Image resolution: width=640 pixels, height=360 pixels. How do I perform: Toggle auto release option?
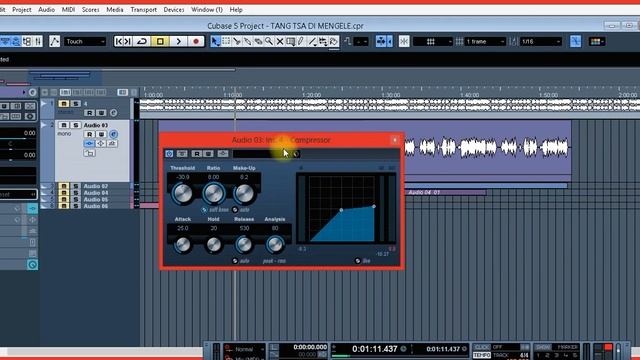(235, 261)
